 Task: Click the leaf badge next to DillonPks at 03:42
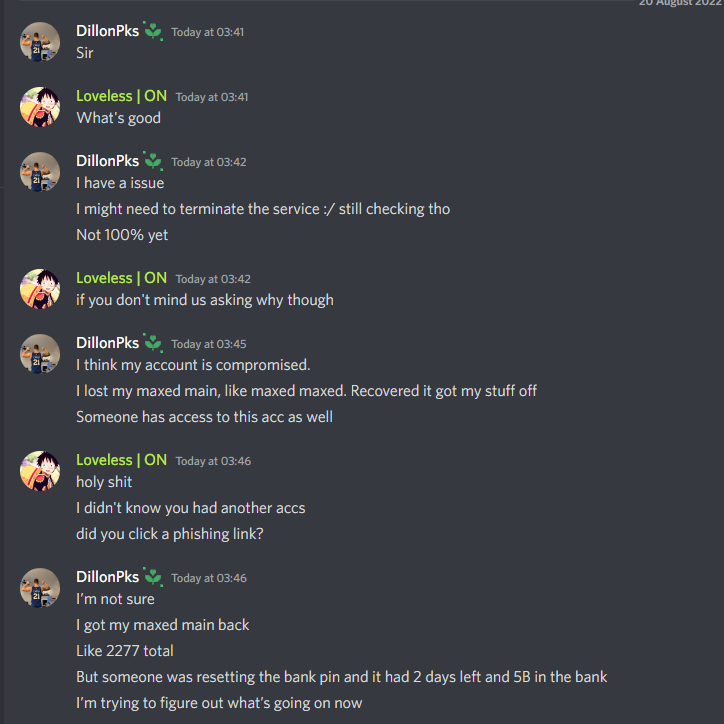(153, 161)
